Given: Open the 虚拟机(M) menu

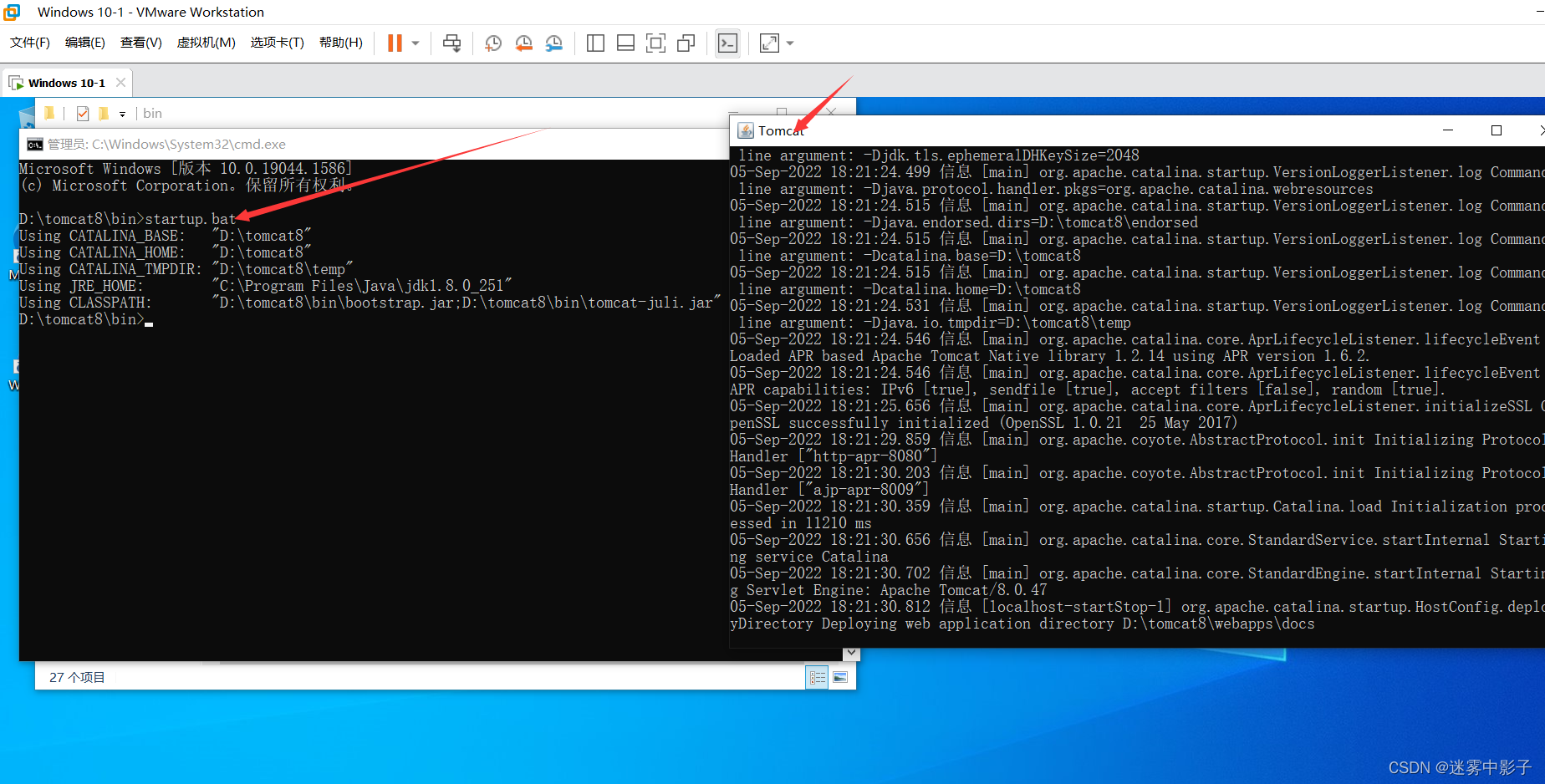Looking at the screenshot, I should [x=206, y=43].
